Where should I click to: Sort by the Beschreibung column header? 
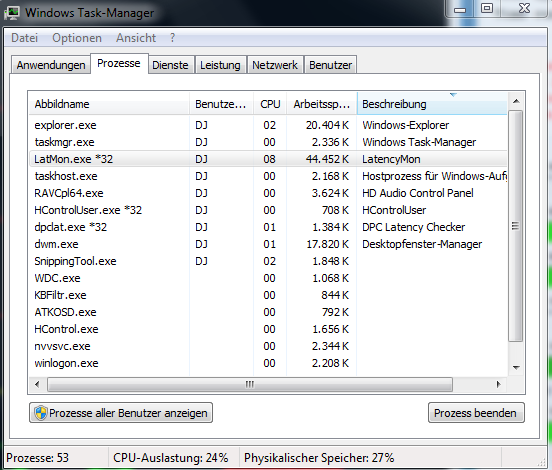[x=432, y=104]
